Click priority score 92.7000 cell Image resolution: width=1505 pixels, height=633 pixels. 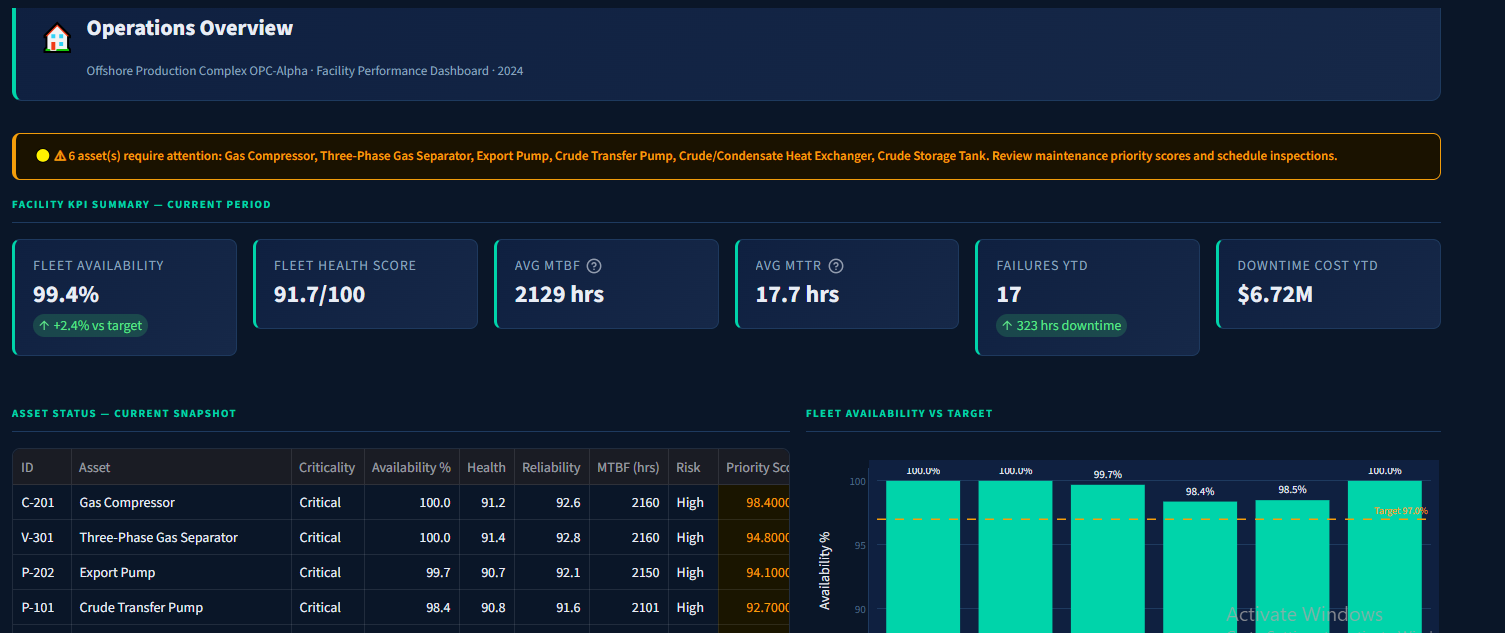tap(754, 607)
